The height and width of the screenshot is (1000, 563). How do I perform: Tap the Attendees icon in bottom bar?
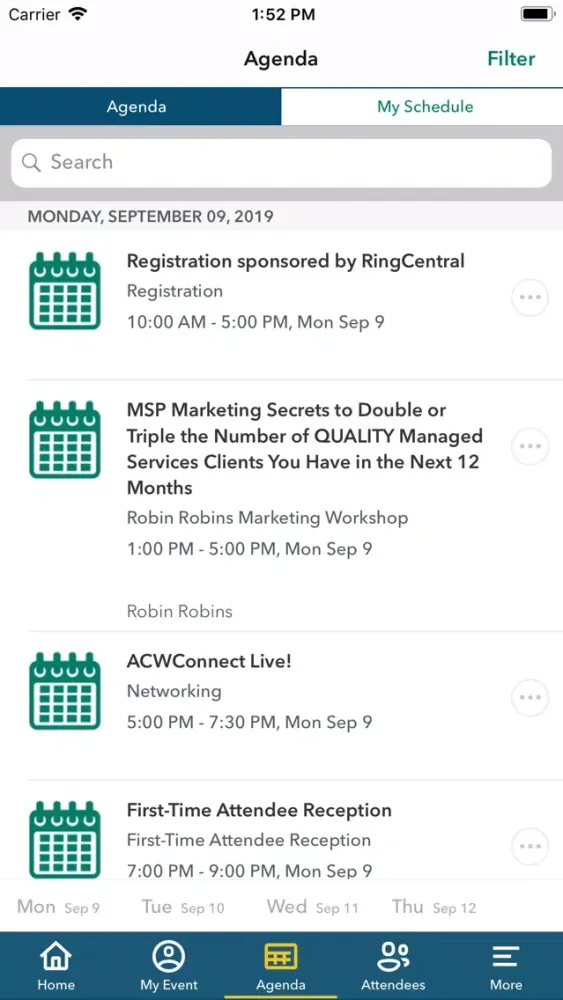pyautogui.click(x=393, y=957)
